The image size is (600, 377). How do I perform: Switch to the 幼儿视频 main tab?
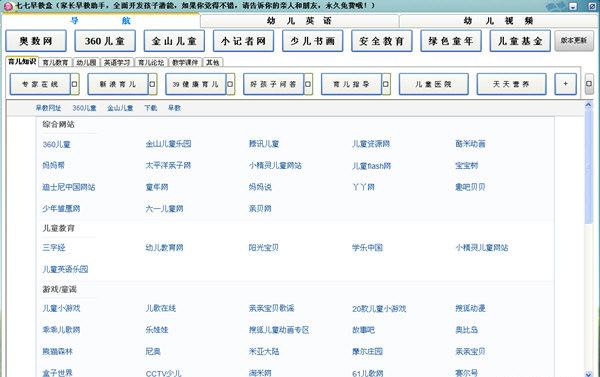(x=499, y=21)
